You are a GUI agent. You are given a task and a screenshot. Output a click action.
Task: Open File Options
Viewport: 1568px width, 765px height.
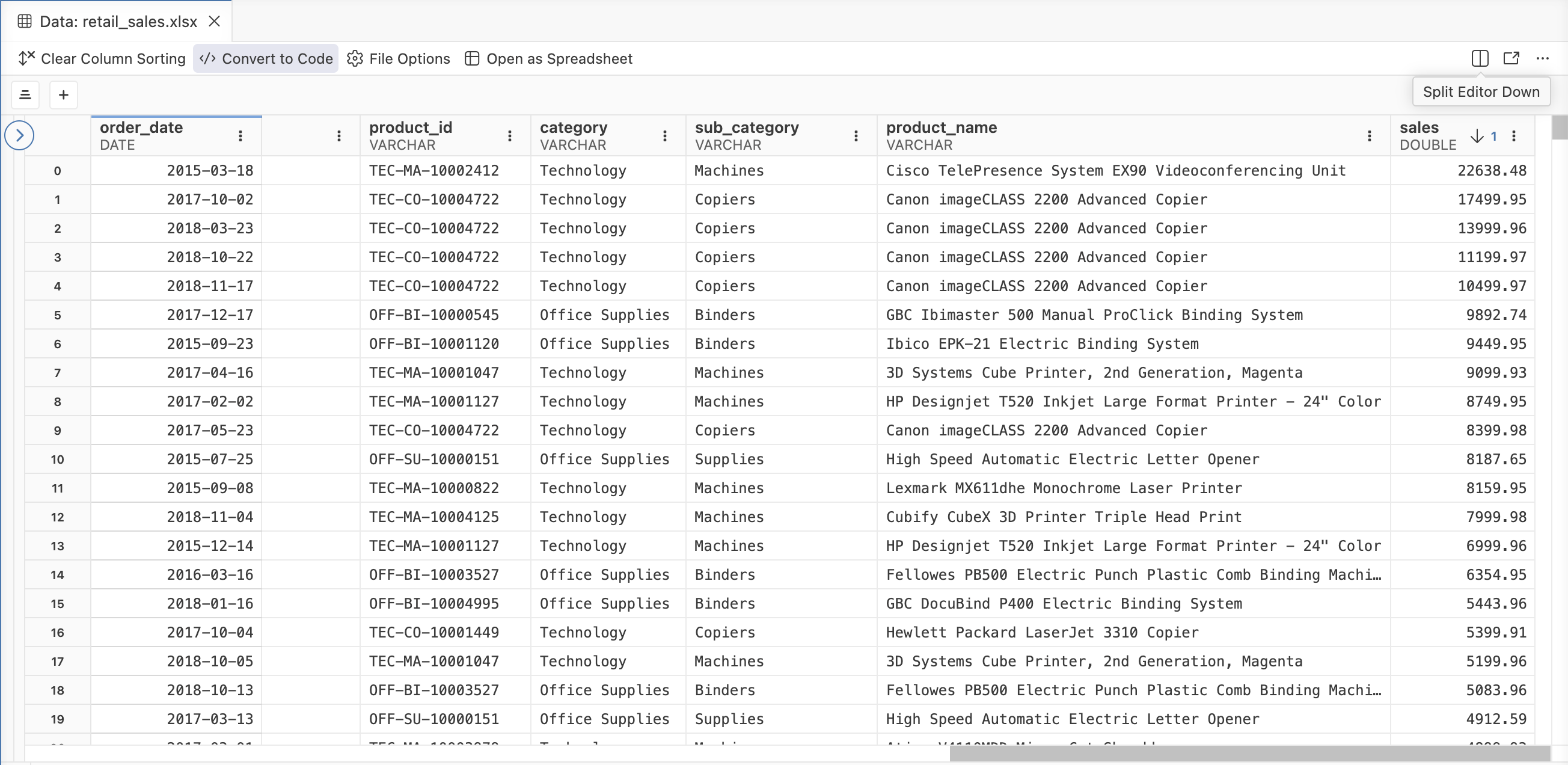tap(399, 58)
